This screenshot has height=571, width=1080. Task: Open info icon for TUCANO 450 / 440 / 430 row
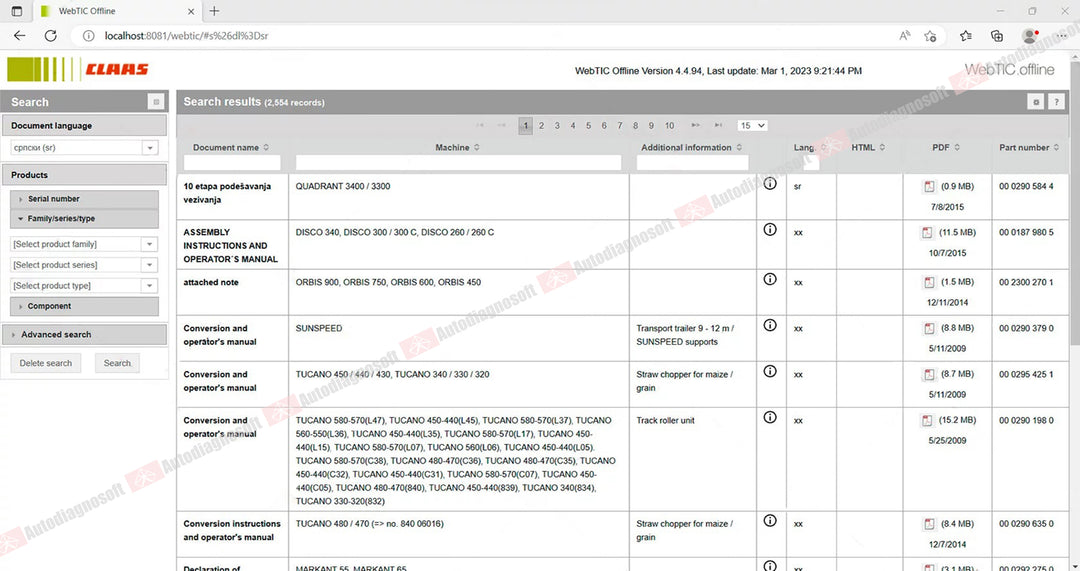click(770, 371)
